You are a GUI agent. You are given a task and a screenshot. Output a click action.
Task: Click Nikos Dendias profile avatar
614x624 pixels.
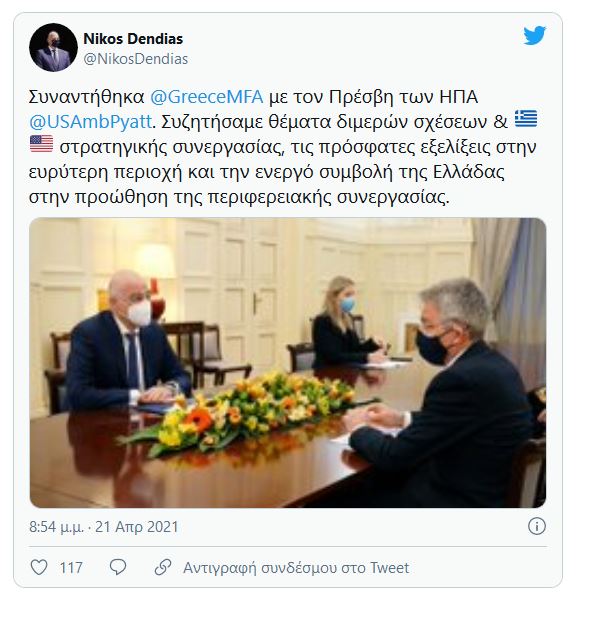pos(53,47)
